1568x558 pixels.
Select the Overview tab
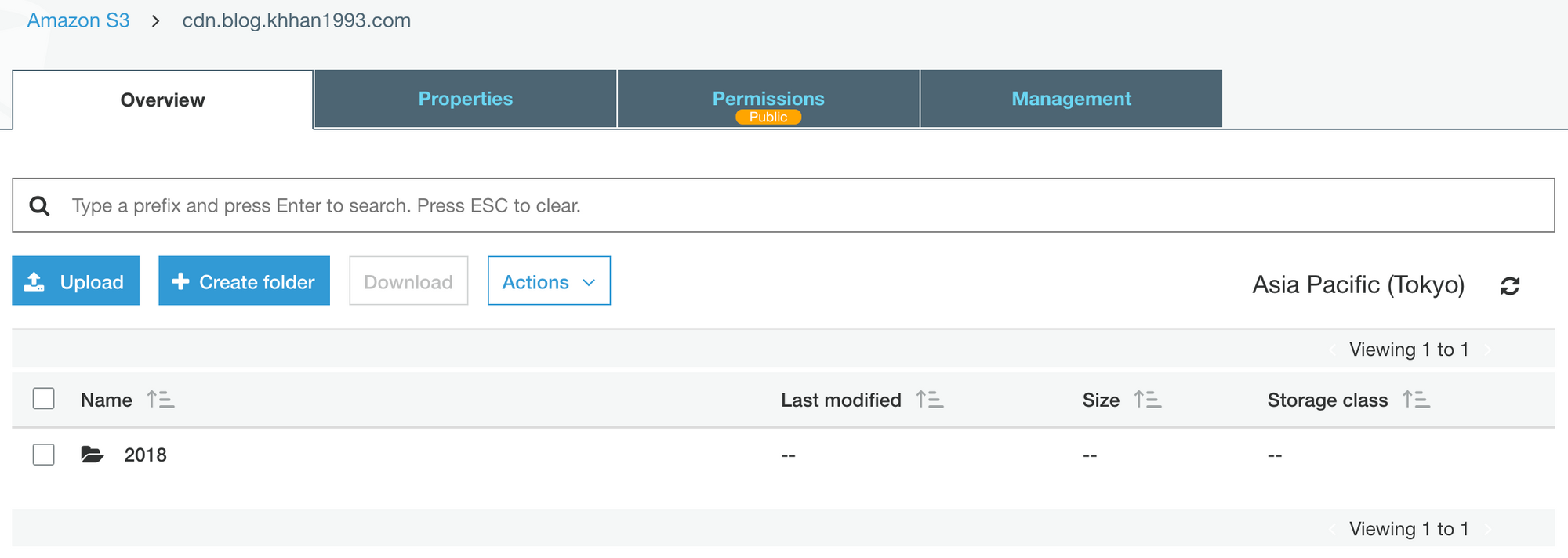[x=162, y=100]
